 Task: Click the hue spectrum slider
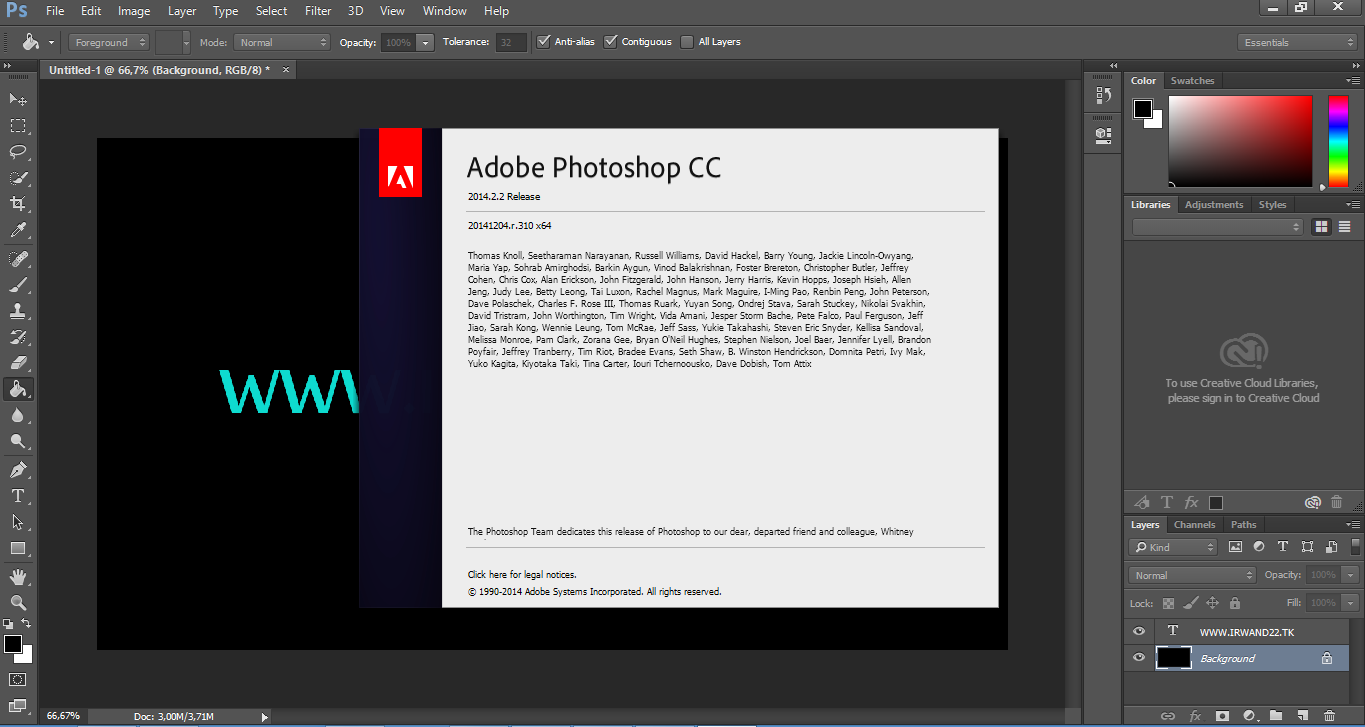click(x=1338, y=141)
